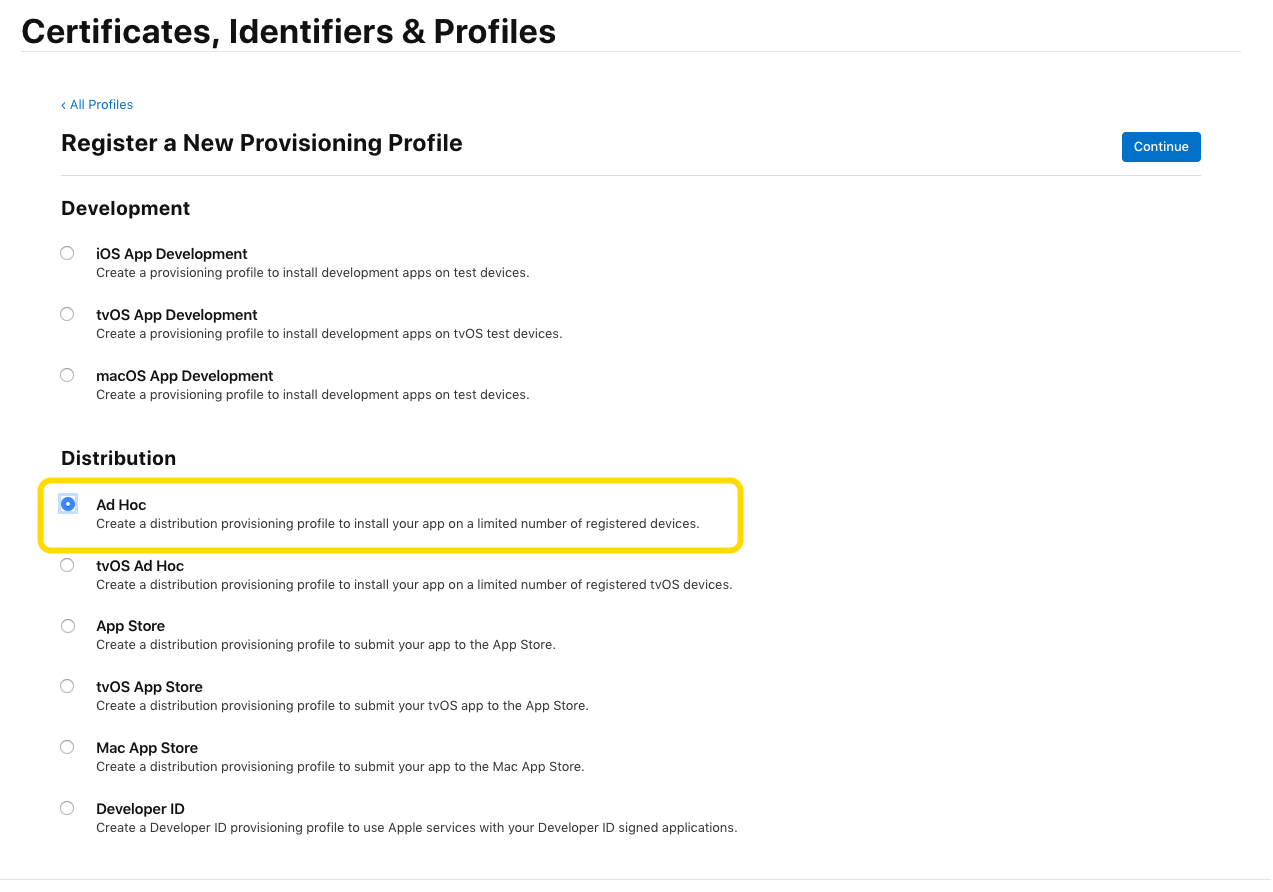1273x892 pixels.
Task: Click the Development section heading
Action: [x=125, y=208]
